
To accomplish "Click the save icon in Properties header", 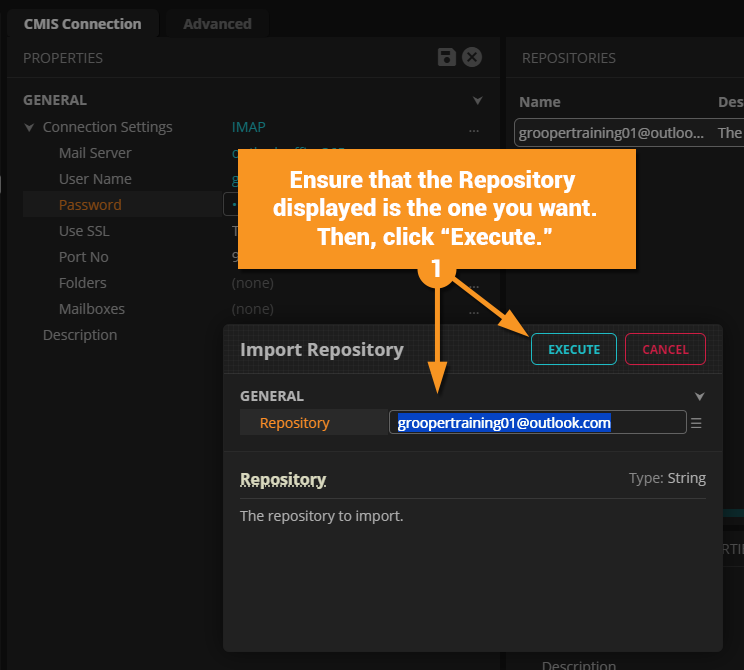I will [x=448, y=58].
